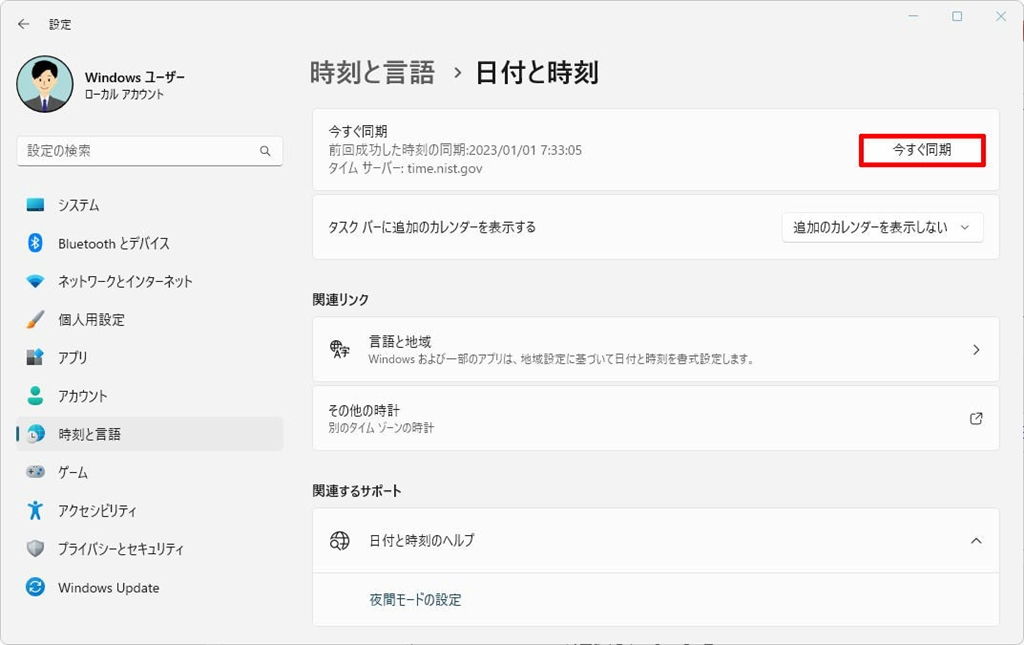The image size is (1024, 645).
Task: Select アクセシビリティ in sidebar
Action: 150,510
